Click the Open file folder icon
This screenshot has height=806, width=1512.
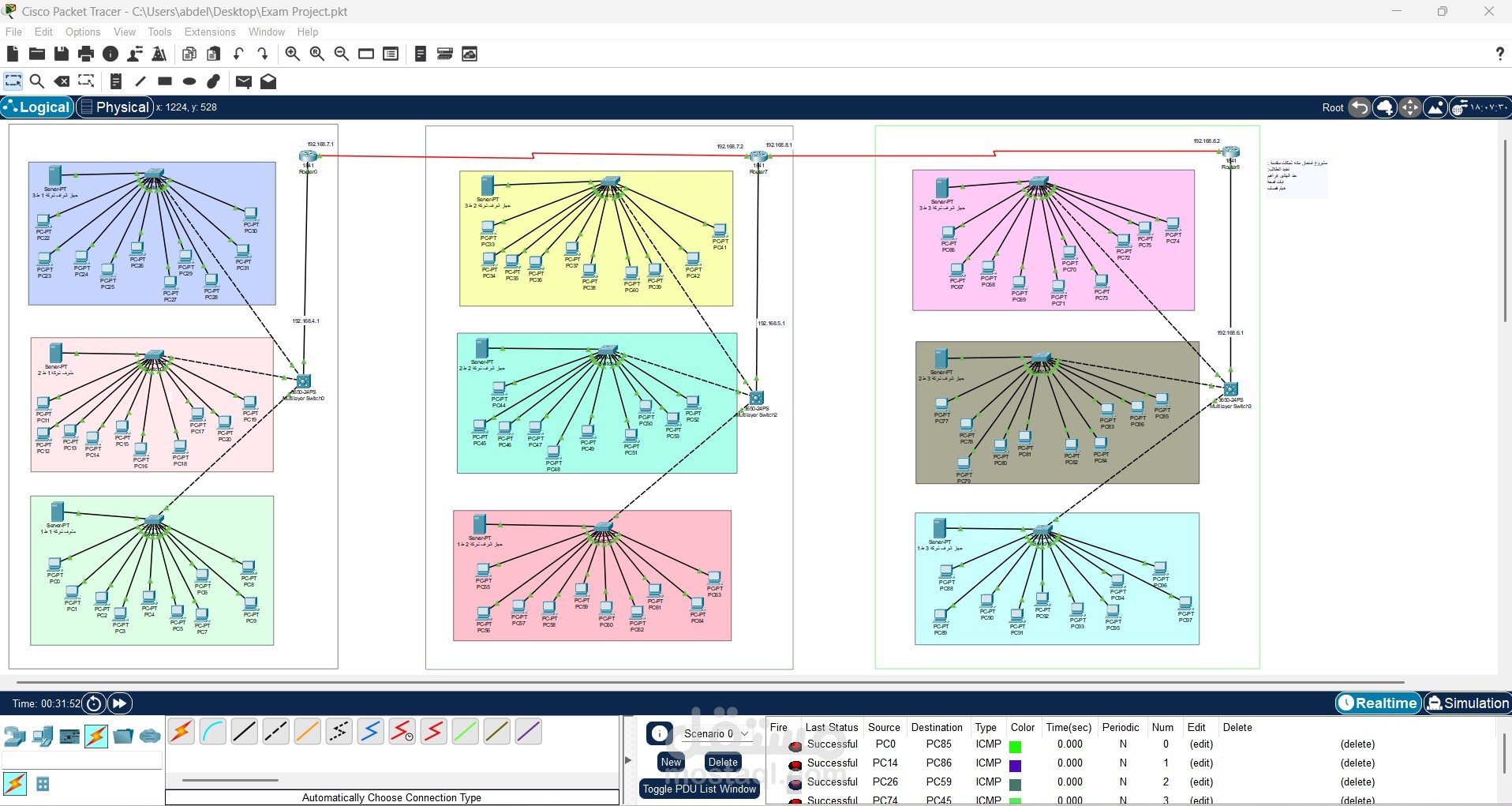(x=37, y=54)
